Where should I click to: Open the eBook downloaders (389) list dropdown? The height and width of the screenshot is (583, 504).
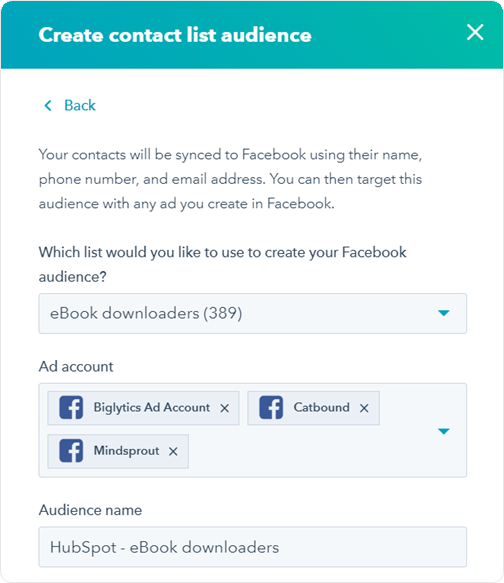(x=253, y=313)
